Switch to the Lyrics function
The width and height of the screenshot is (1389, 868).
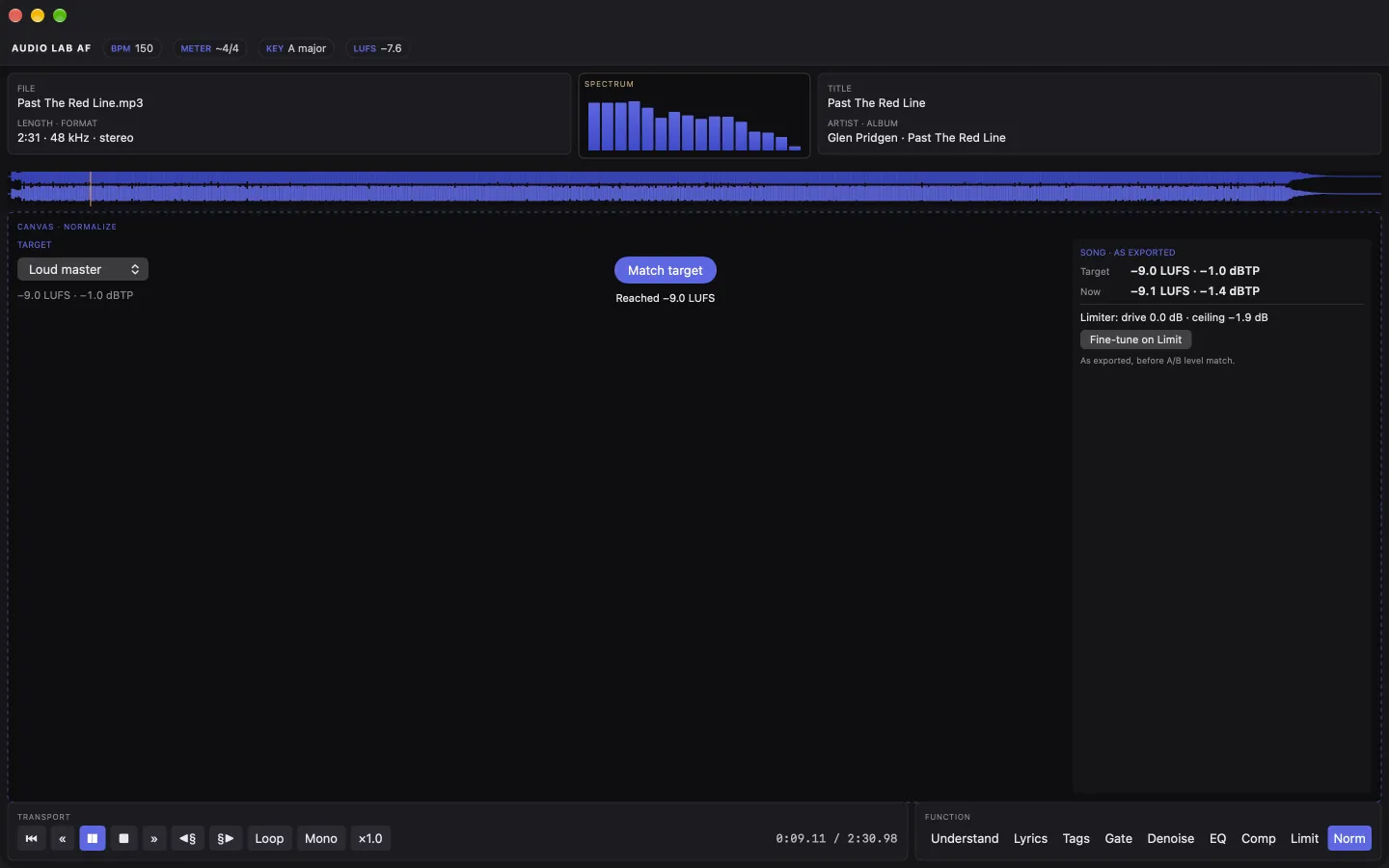1030,838
